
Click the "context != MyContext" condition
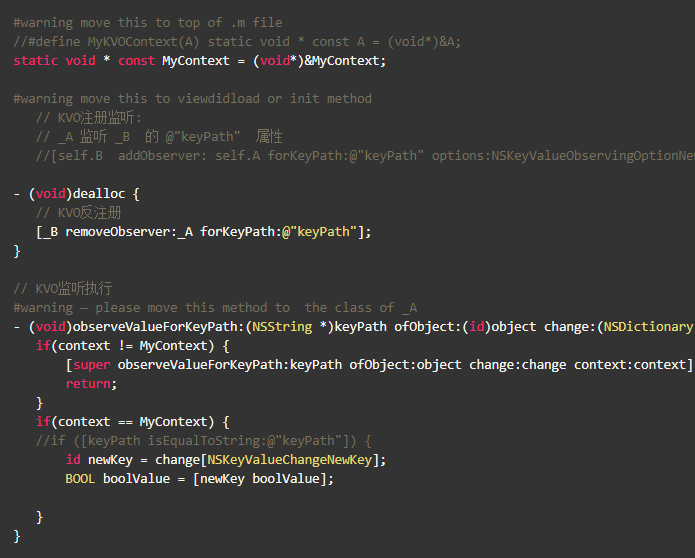(x=135, y=345)
